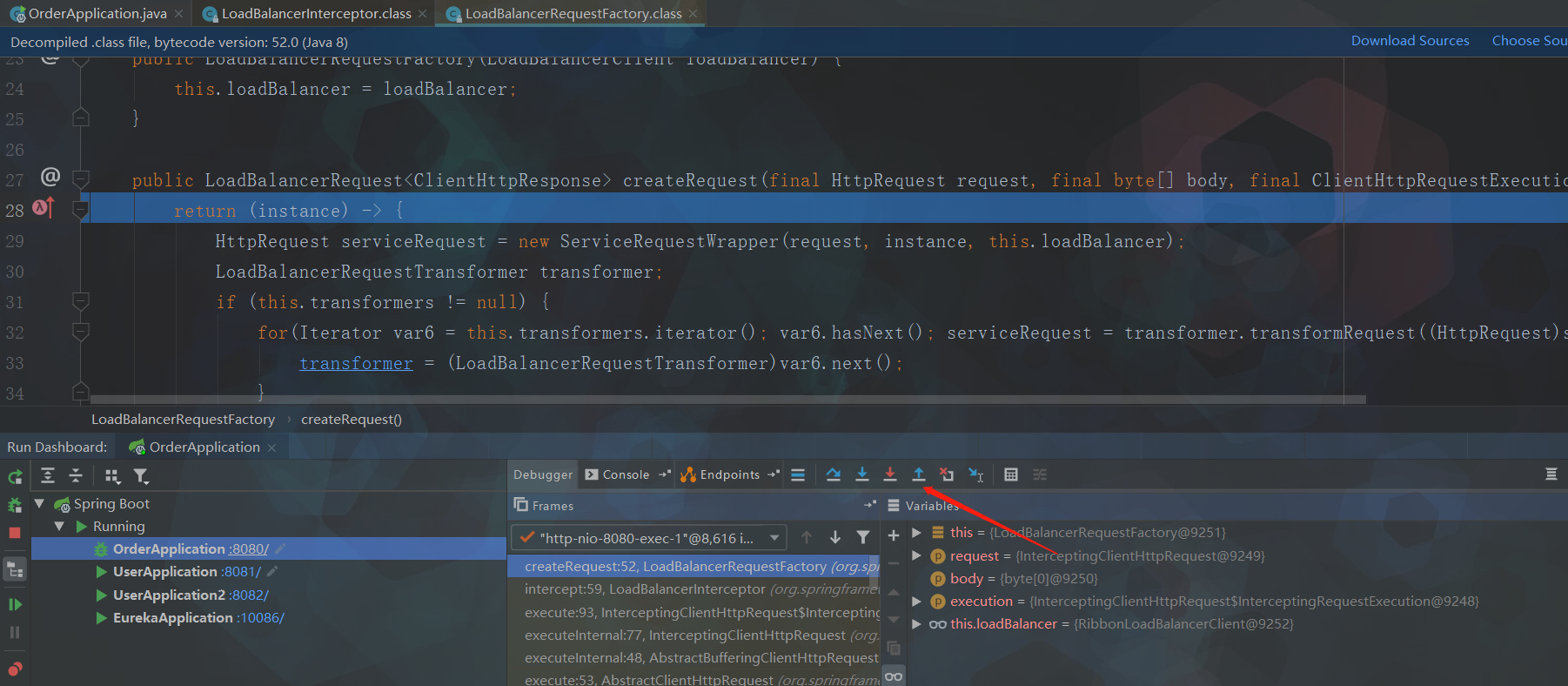Collapse all nodes in Run Dashboard tree
The width and height of the screenshot is (1568, 686).
click(76, 475)
